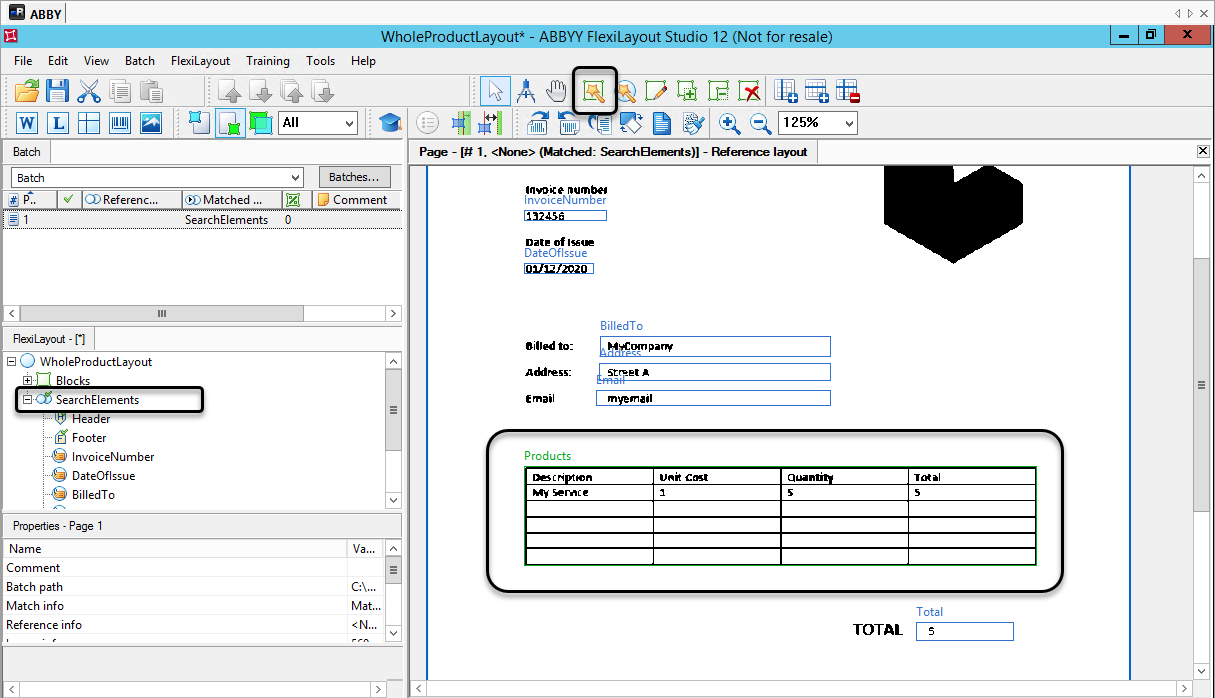Image resolution: width=1215 pixels, height=698 pixels.
Task: Toggle the blue blocks display button
Action: (200, 123)
